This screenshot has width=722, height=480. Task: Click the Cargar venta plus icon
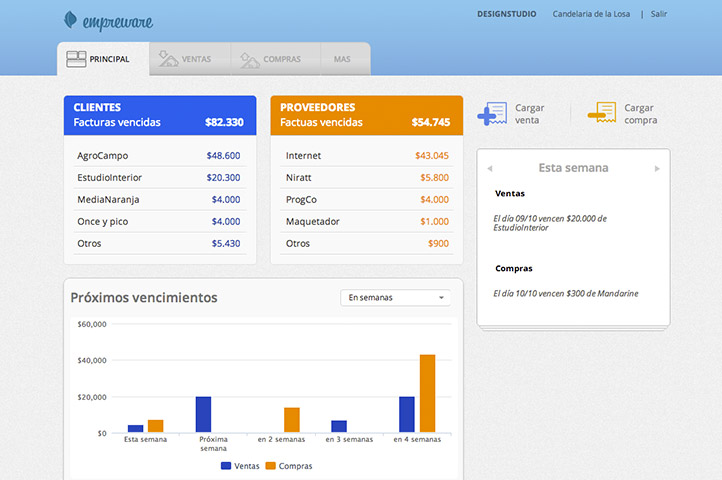[x=492, y=114]
